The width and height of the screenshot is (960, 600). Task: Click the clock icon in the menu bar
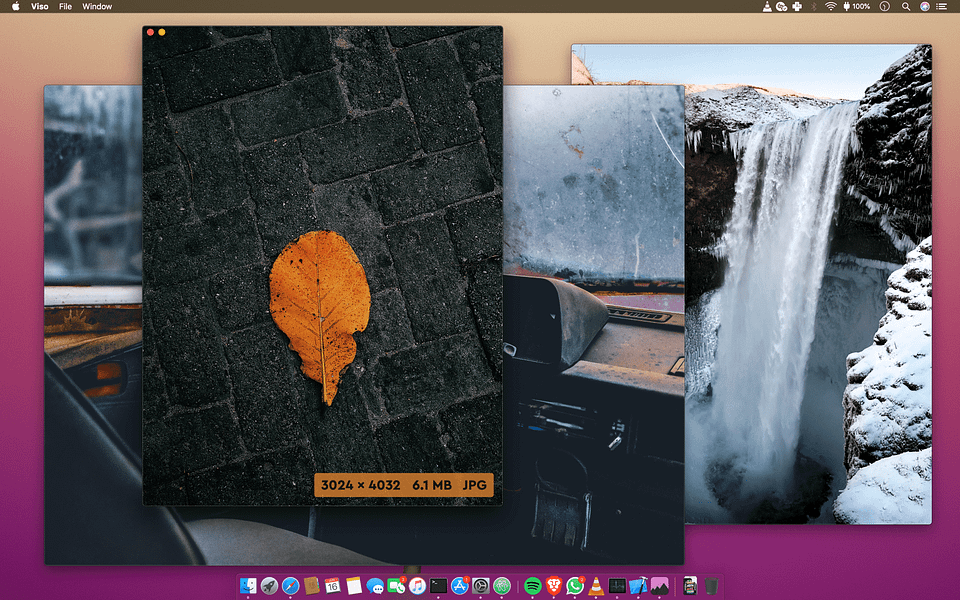pyautogui.click(x=885, y=6)
